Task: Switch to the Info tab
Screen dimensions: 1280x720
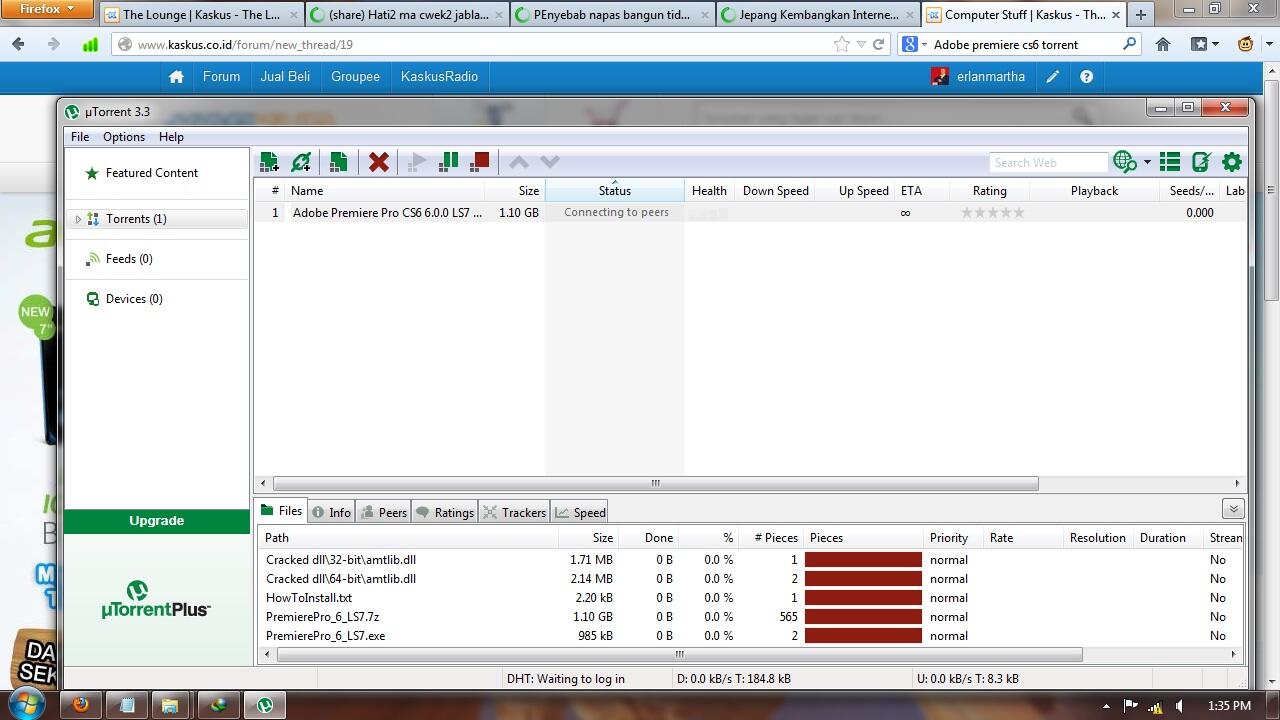Action: pos(331,512)
